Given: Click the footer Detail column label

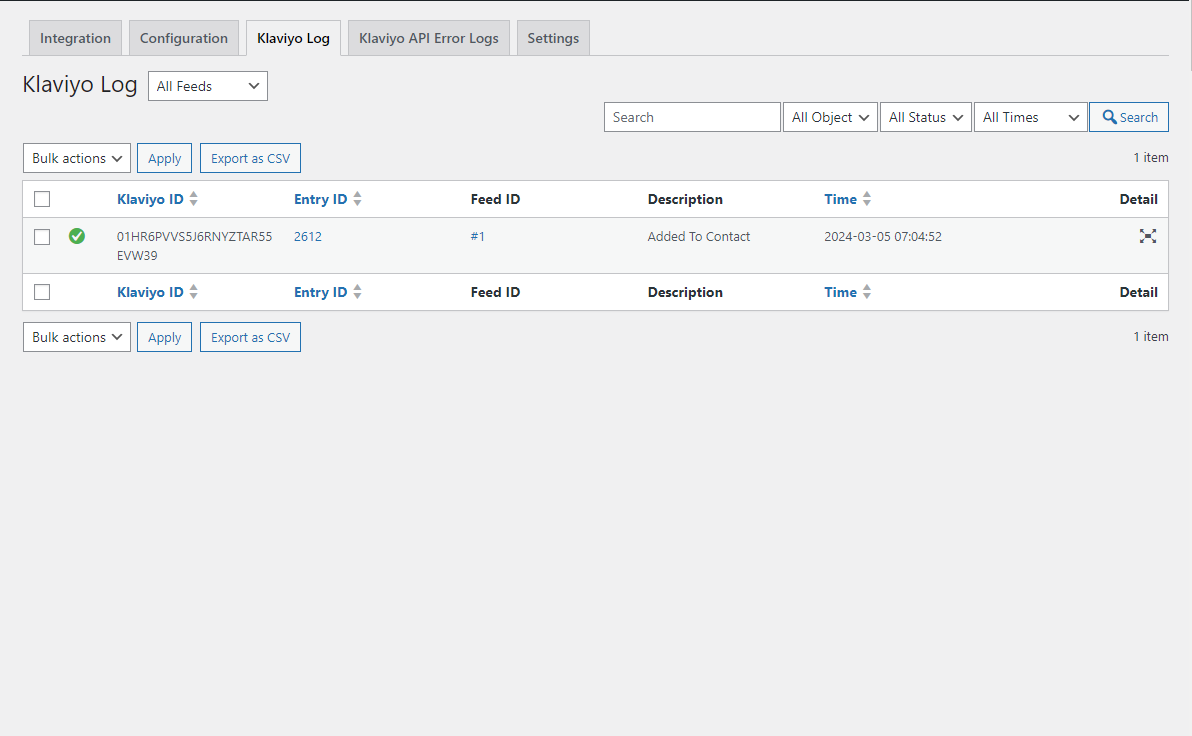Looking at the screenshot, I should 1138,292.
